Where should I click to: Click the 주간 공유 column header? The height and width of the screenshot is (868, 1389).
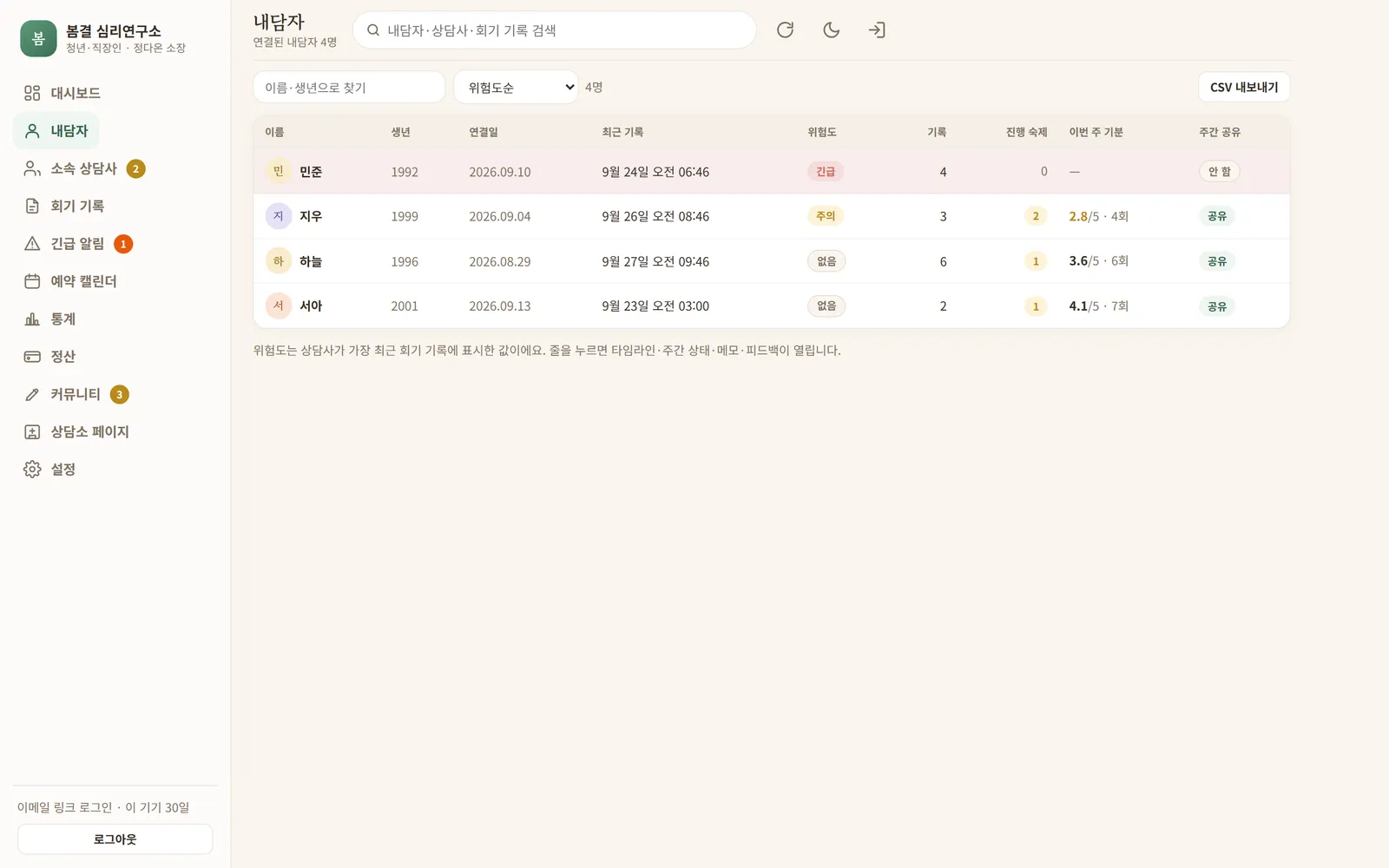click(x=1220, y=132)
